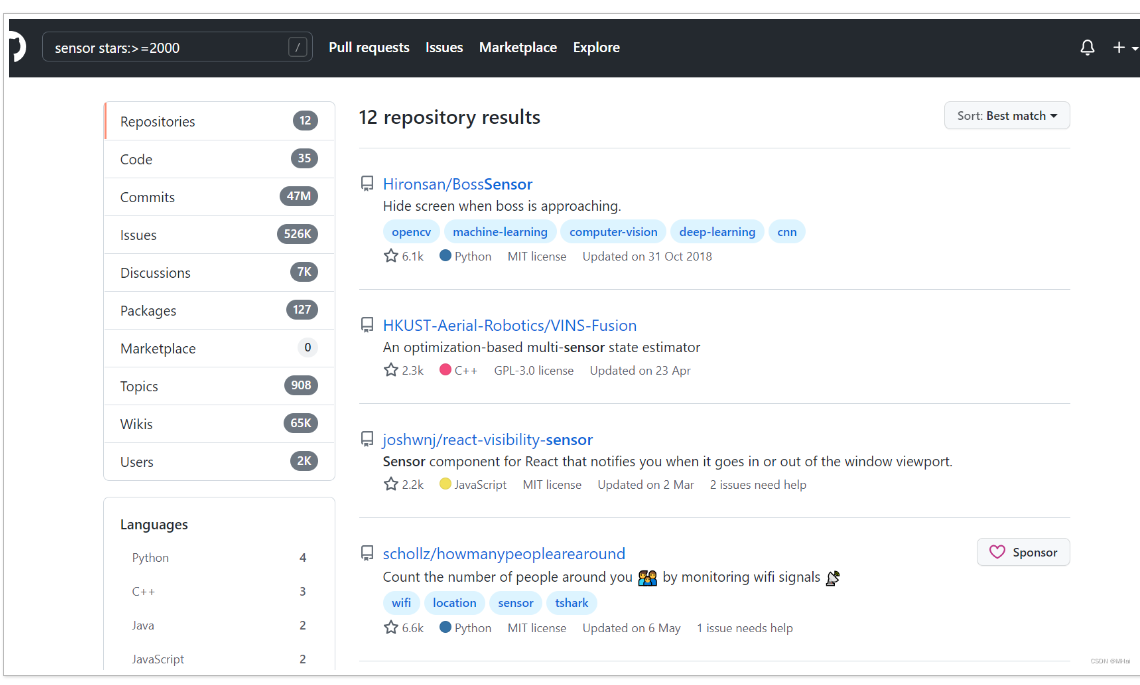The height and width of the screenshot is (685, 1140).
Task: Click the wifi topic tag
Action: (x=401, y=603)
